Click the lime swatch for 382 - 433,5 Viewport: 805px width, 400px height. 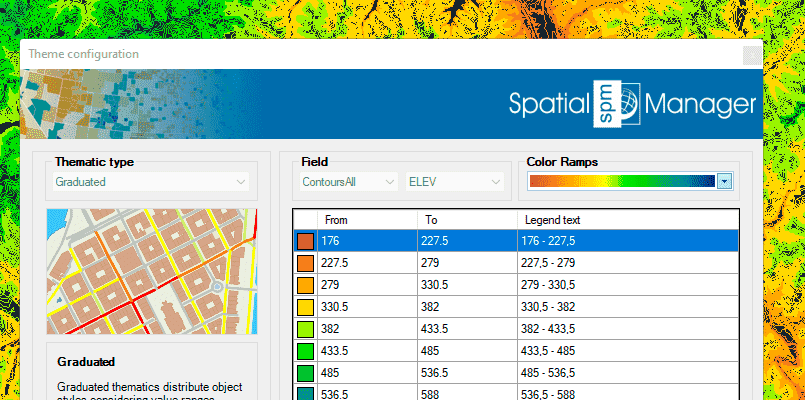coord(306,329)
